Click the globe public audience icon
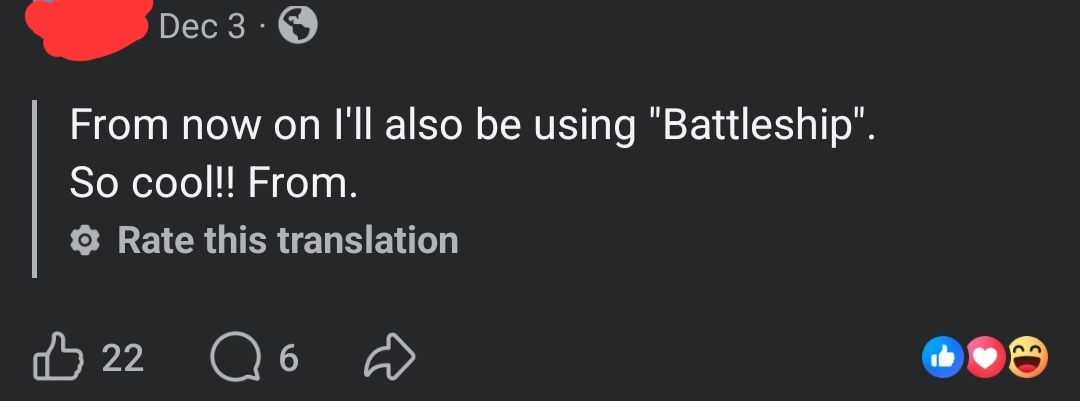 [297, 27]
